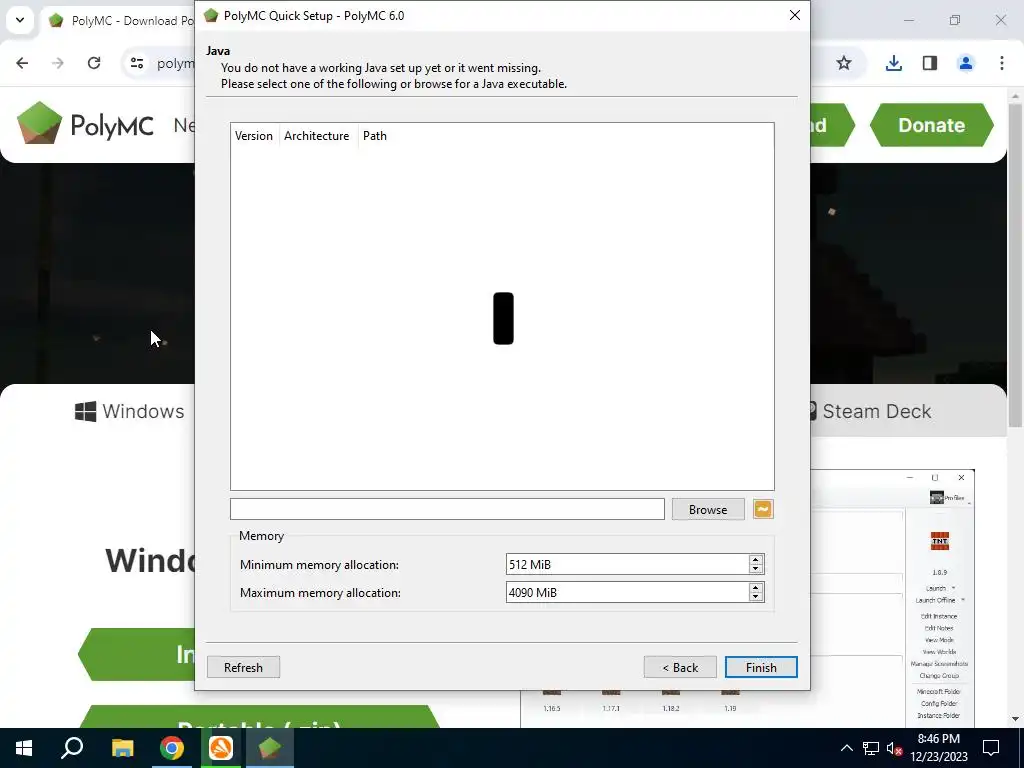Click the orange Java test icon beside Browse
The image size is (1024, 768).
[x=763, y=509]
